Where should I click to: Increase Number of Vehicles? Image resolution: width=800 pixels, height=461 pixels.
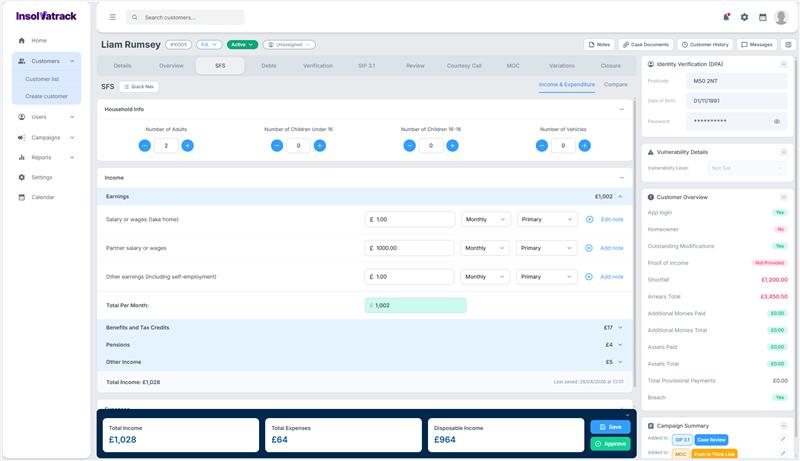pos(585,146)
